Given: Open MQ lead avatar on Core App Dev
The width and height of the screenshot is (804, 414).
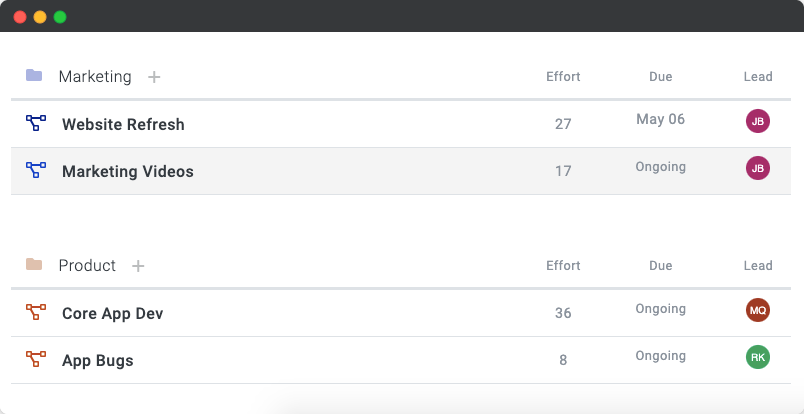Looking at the screenshot, I should 757,310.
